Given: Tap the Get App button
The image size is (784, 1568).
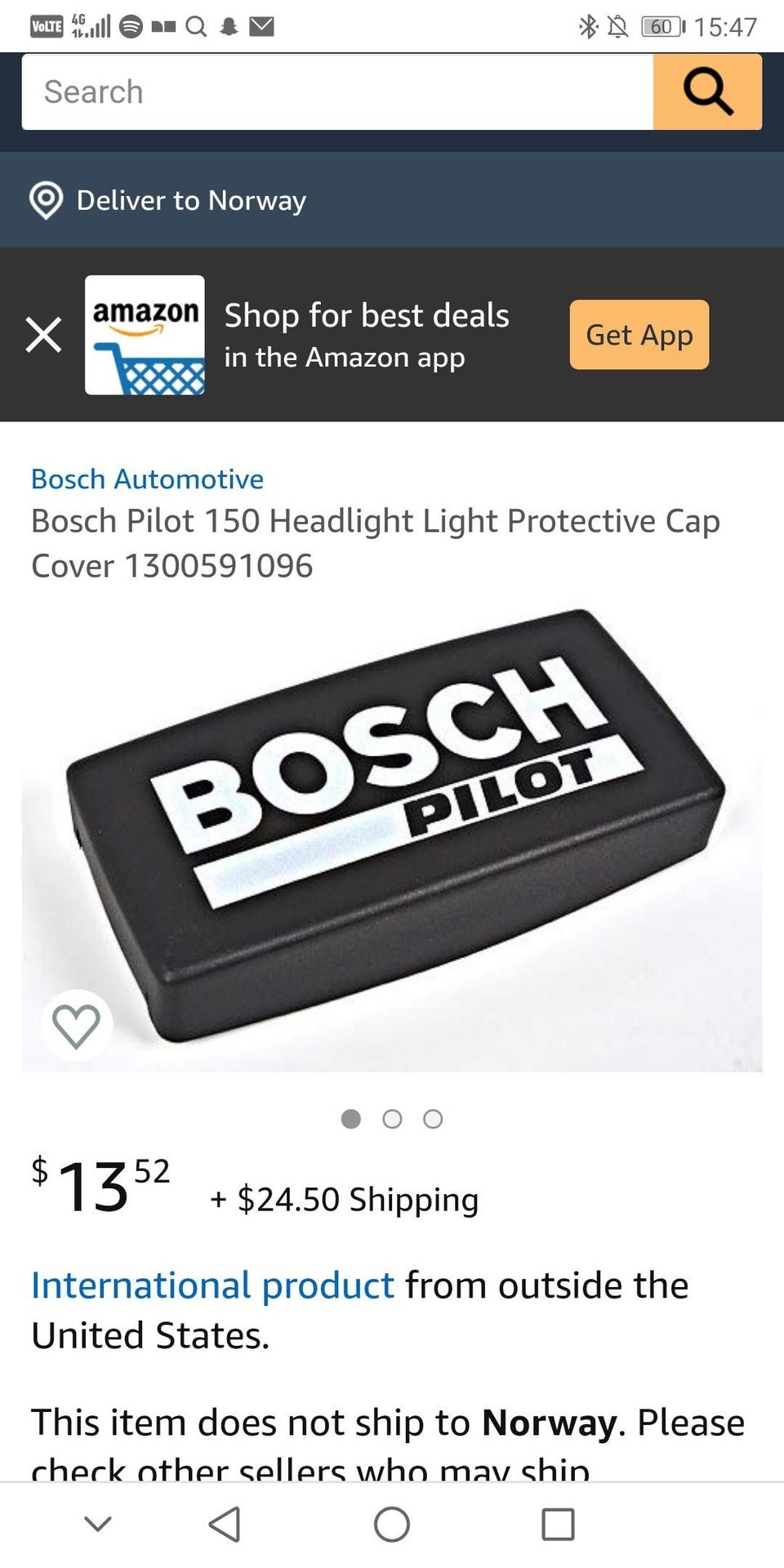Looking at the screenshot, I should (639, 335).
